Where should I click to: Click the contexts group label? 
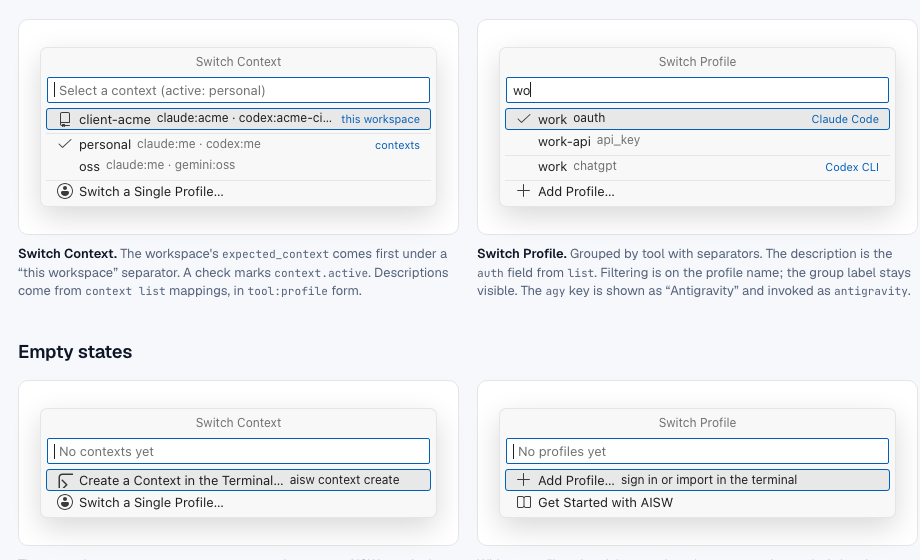click(397, 145)
